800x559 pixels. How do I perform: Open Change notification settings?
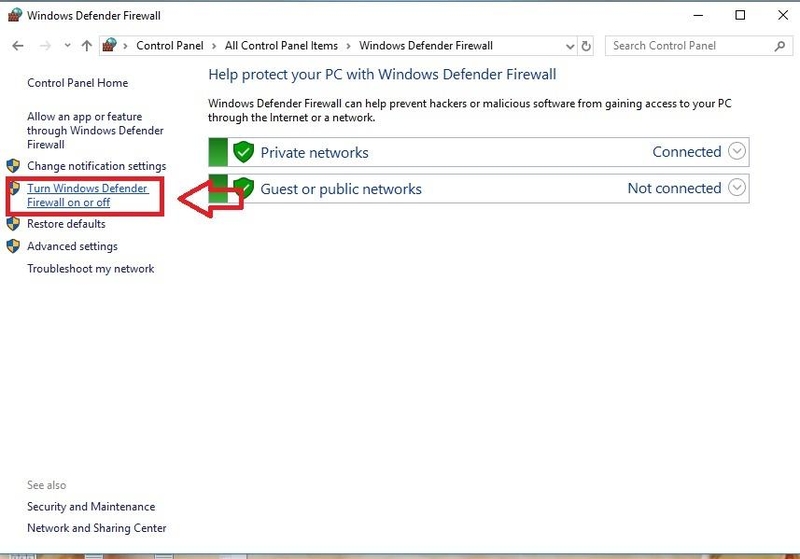[x=96, y=166]
